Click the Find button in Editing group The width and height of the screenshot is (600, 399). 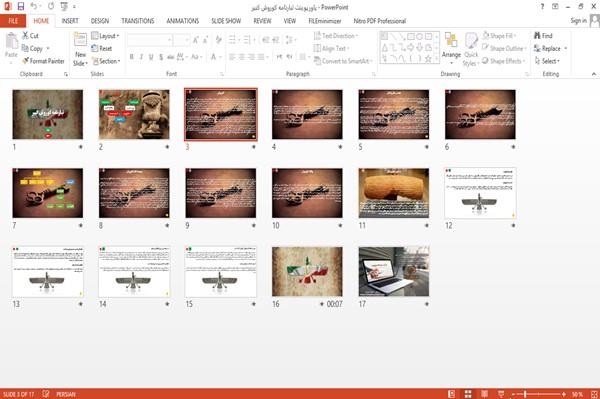point(543,36)
